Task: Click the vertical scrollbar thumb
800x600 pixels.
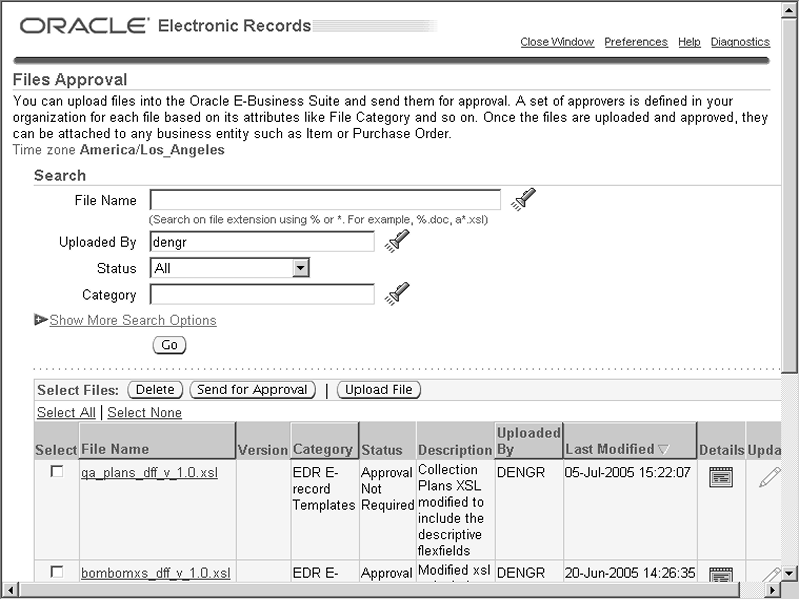Action: tap(789, 195)
